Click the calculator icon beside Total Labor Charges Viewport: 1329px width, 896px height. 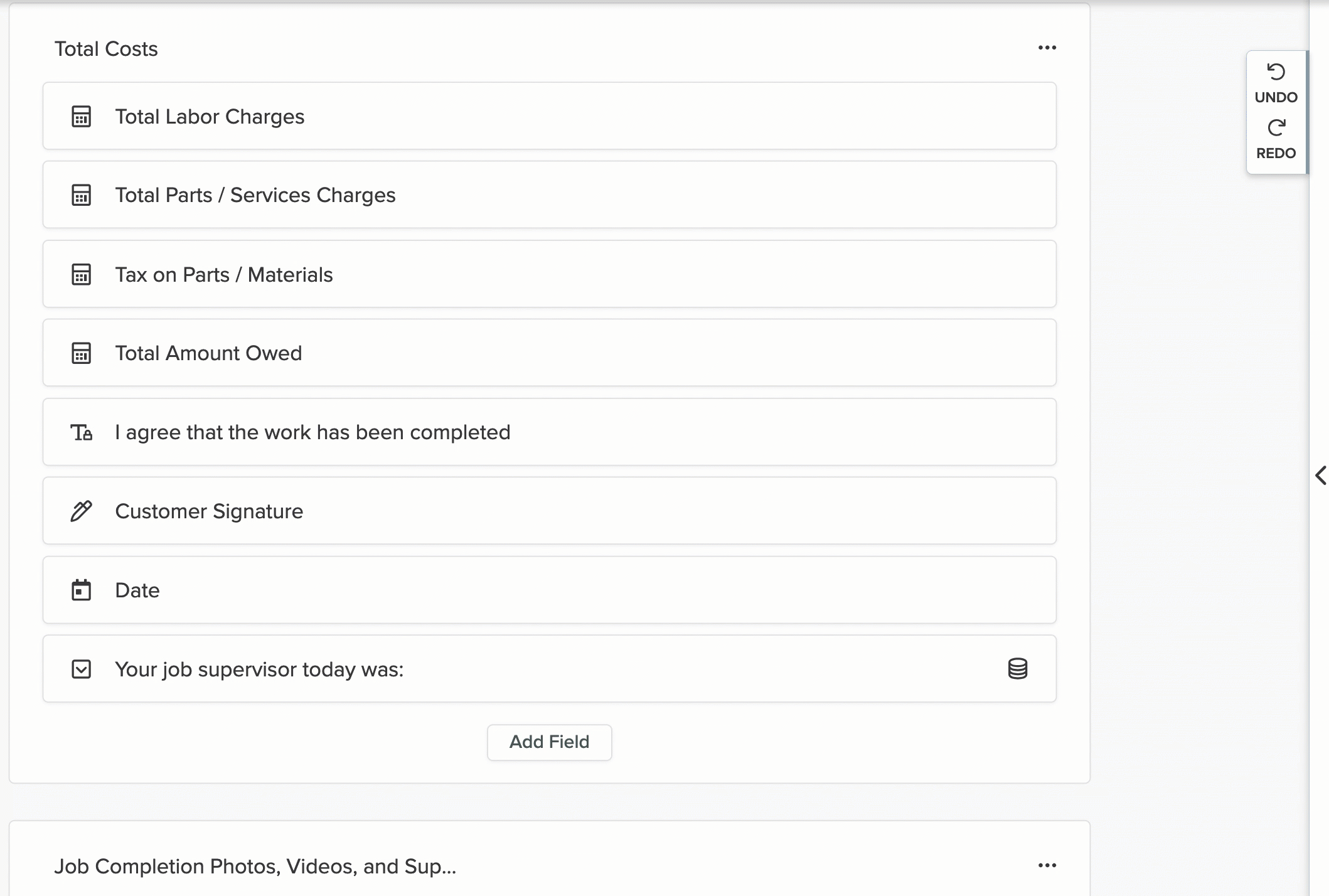point(82,117)
